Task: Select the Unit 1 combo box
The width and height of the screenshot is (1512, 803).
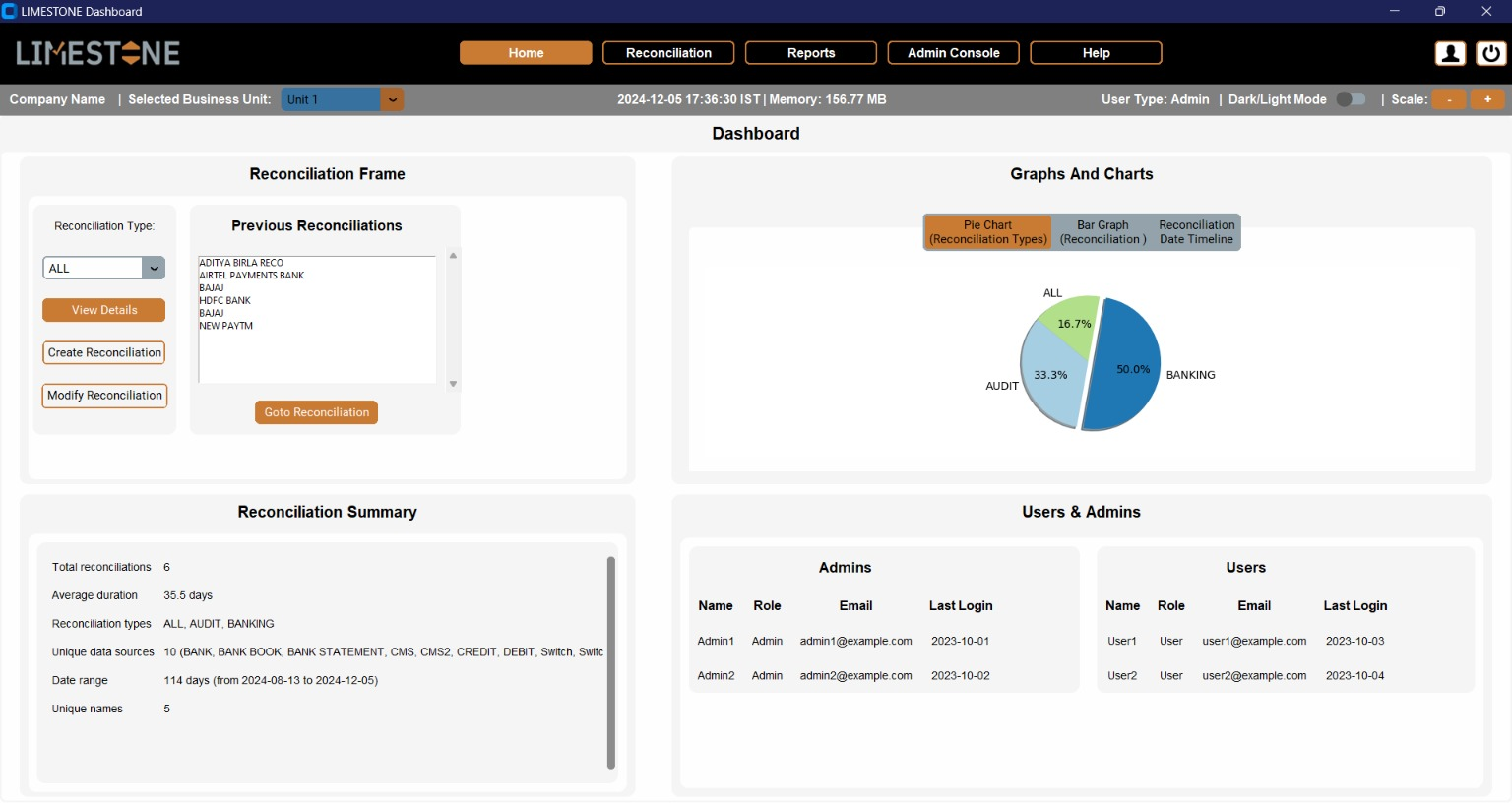Action: pos(343,99)
